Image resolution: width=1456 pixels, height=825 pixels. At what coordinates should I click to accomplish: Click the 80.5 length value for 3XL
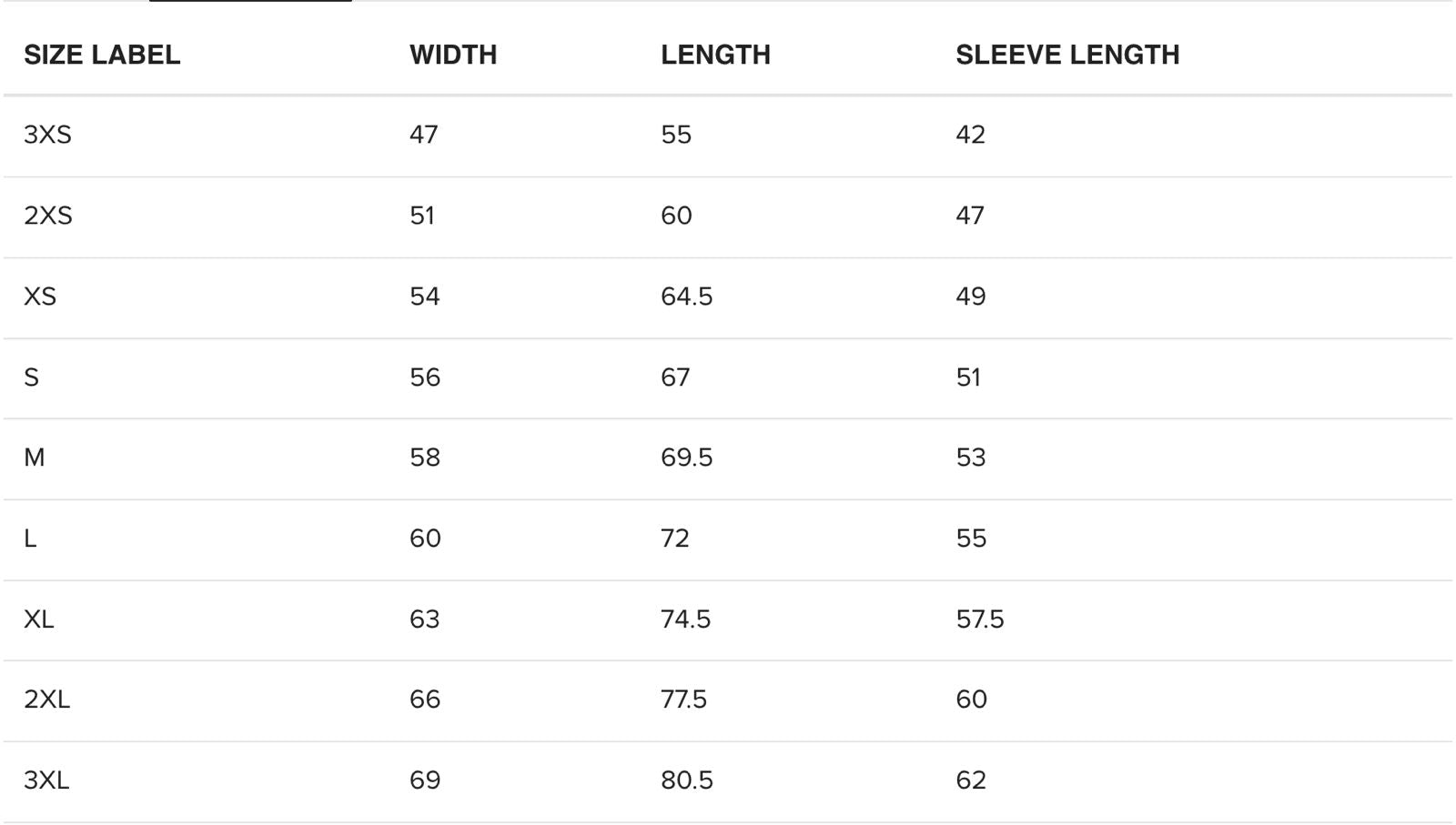(687, 780)
